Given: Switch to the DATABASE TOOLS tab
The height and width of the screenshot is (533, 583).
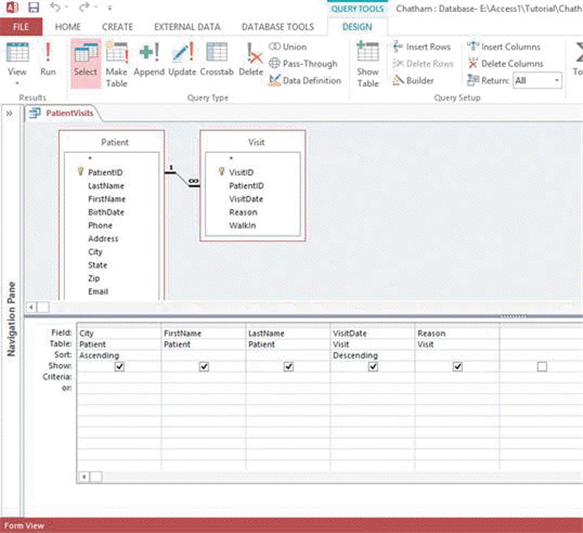Looking at the screenshot, I should click(x=278, y=27).
